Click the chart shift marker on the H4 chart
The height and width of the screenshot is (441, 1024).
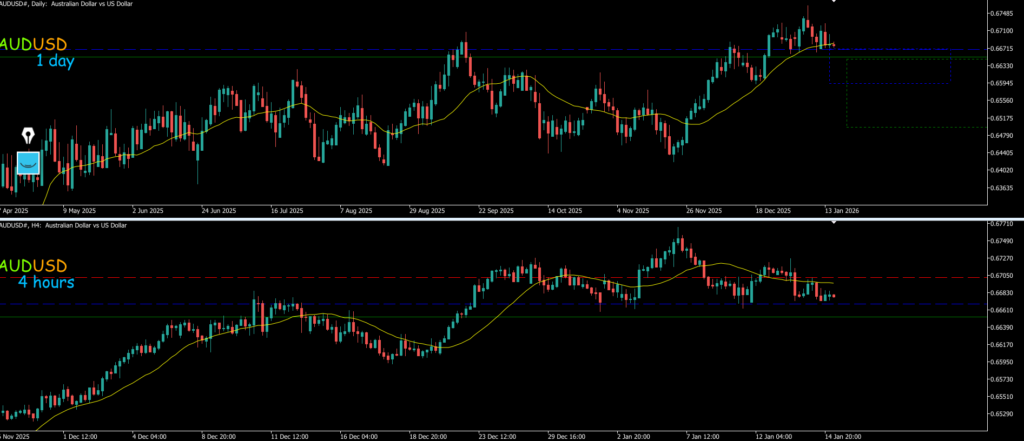click(835, 226)
